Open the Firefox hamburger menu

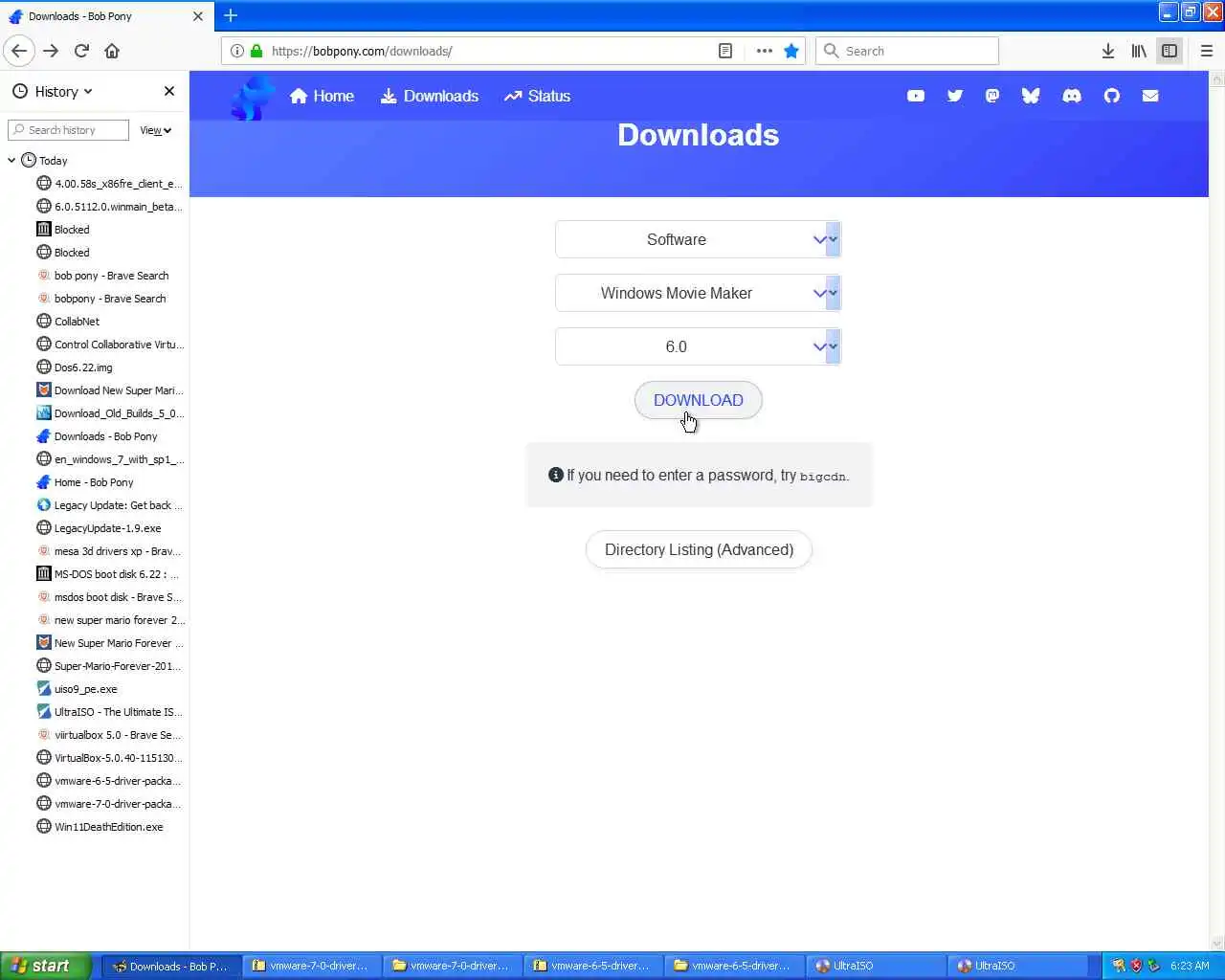1207,51
